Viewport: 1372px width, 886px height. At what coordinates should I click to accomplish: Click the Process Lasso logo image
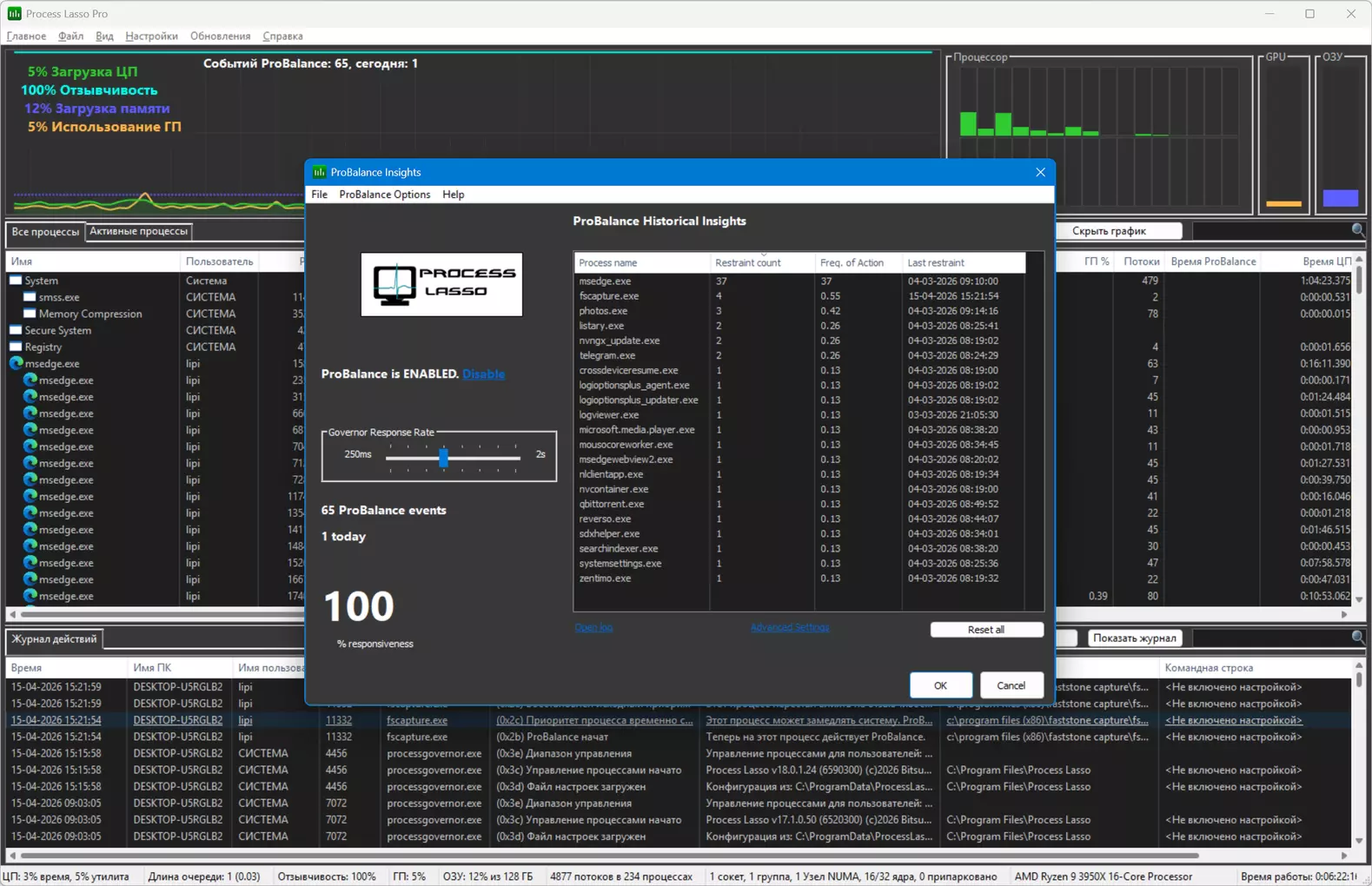click(x=441, y=285)
